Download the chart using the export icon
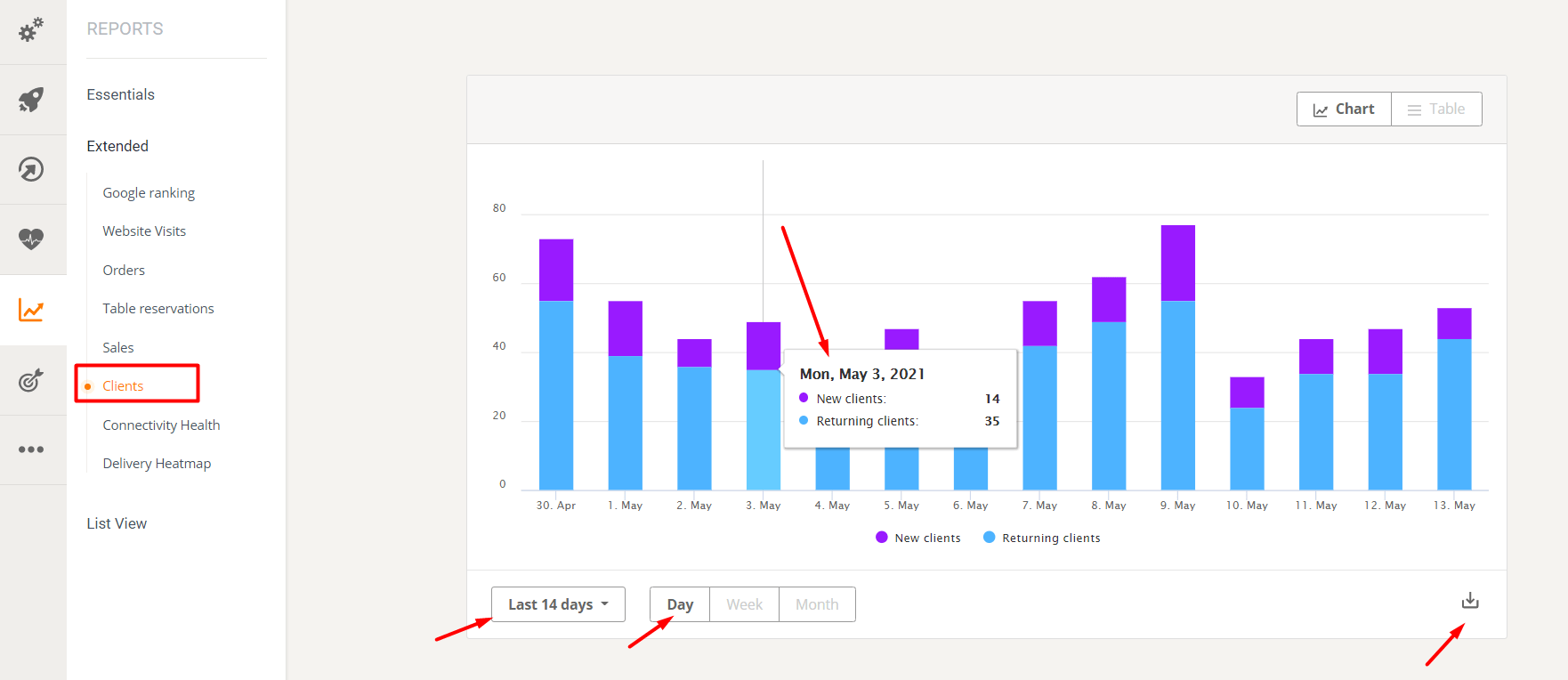The height and width of the screenshot is (680, 1568). tap(1470, 601)
